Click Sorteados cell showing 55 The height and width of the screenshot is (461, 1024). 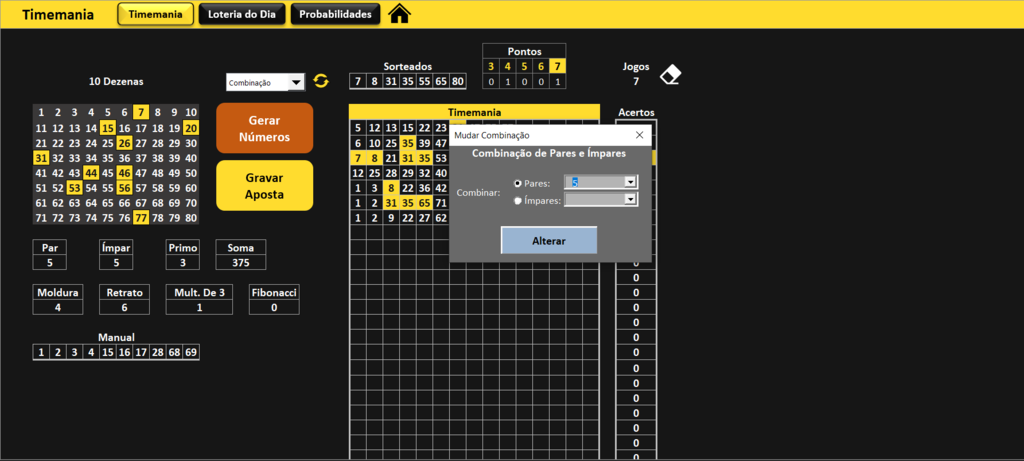[424, 82]
